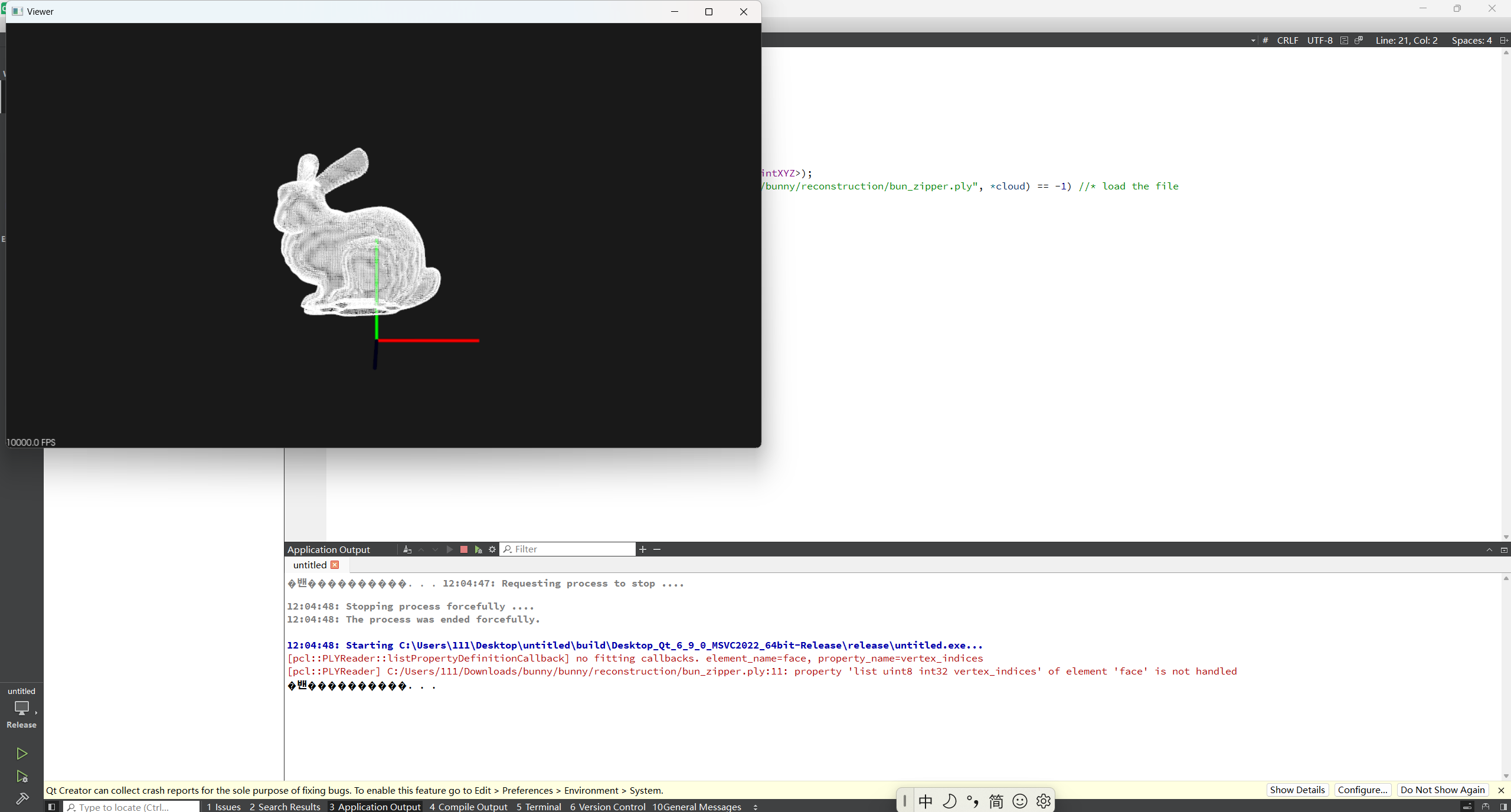Stop the running process with red square

click(464, 549)
